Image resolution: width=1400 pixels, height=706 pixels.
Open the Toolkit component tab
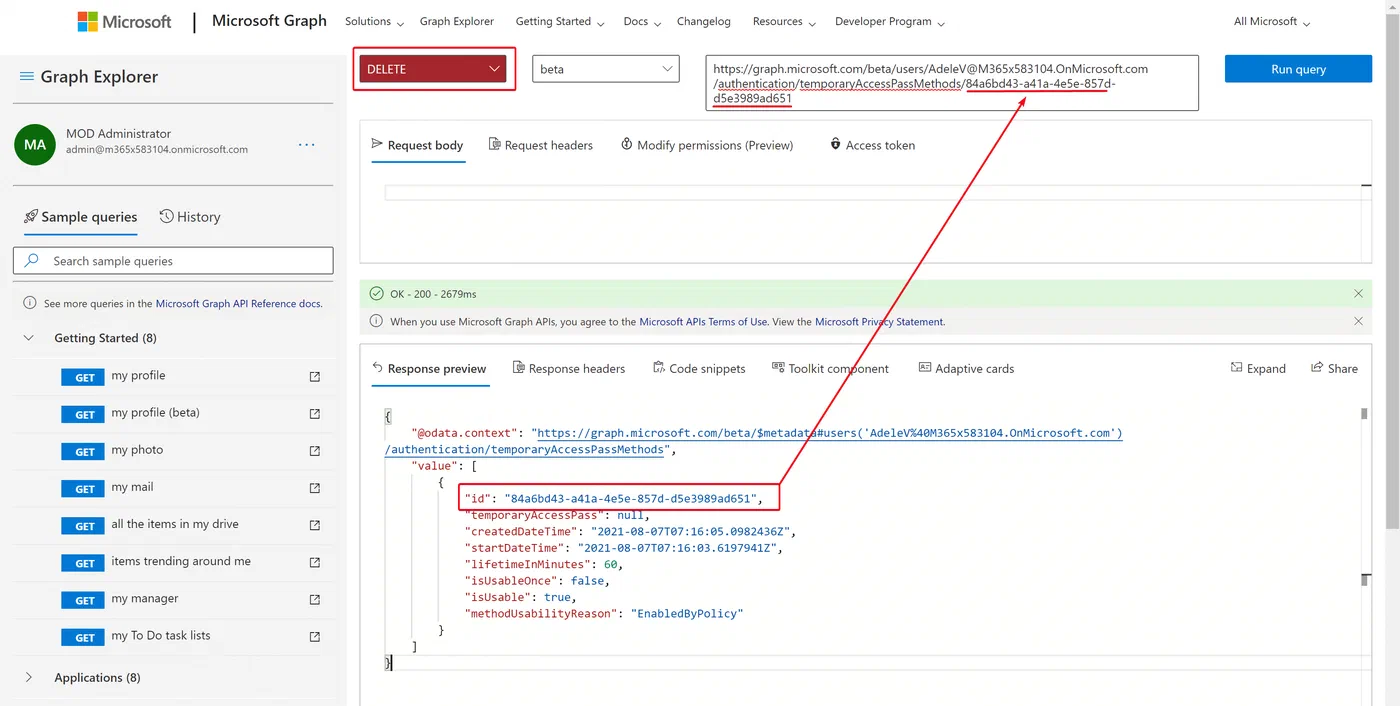pos(830,369)
